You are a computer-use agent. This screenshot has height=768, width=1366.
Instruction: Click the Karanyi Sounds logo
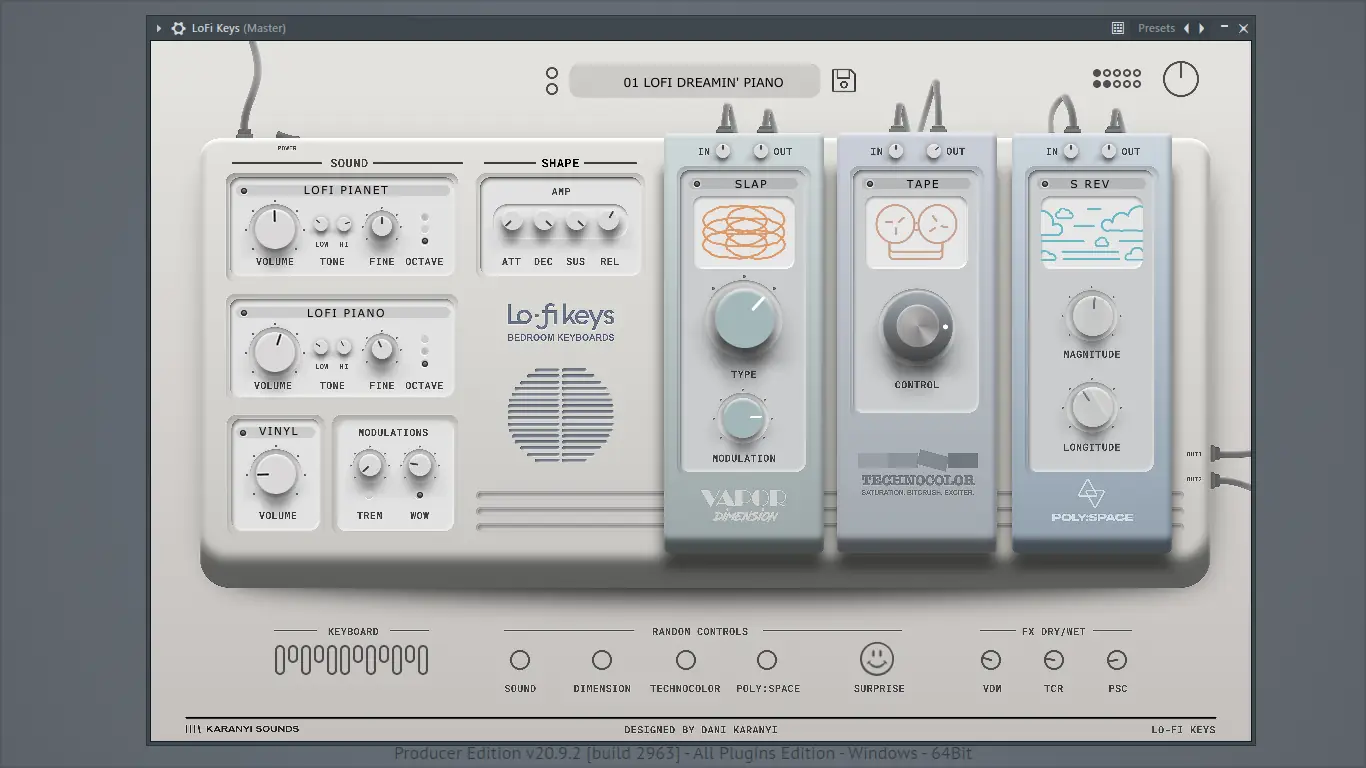tap(243, 729)
